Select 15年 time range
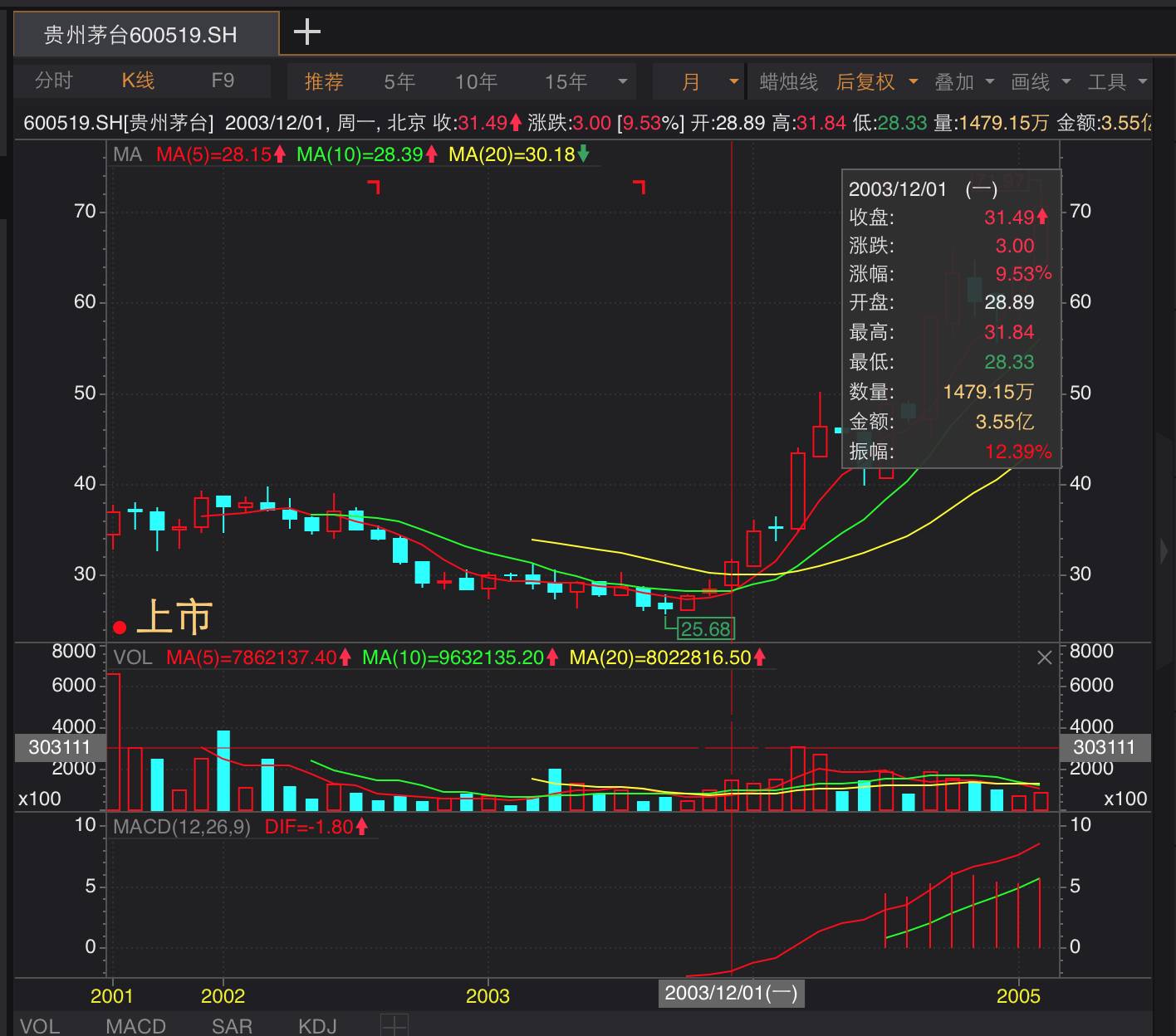This screenshot has height=1036, width=1176. pos(566,81)
